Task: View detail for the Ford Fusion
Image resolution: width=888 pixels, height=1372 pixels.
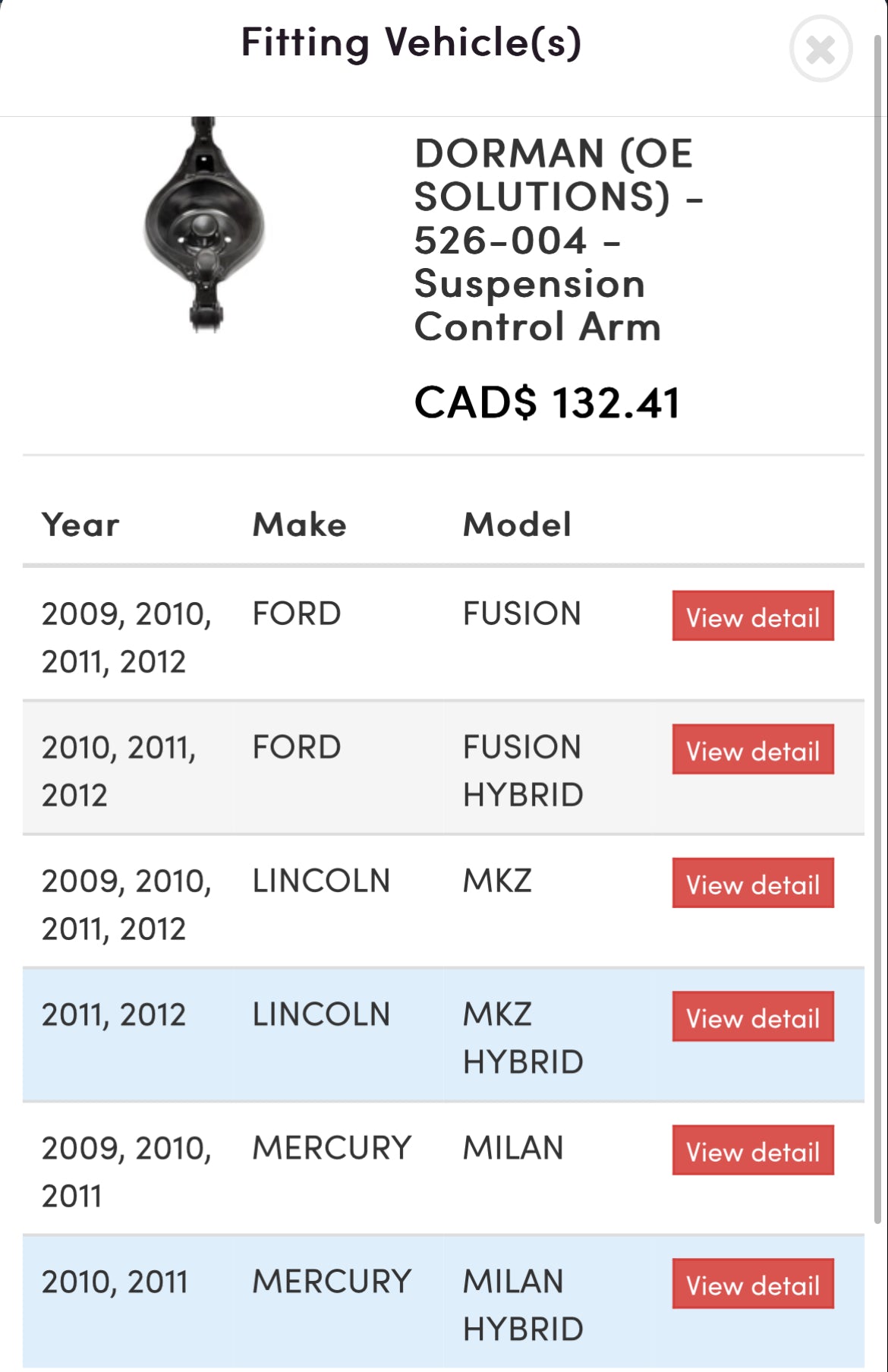Action: [x=752, y=617]
